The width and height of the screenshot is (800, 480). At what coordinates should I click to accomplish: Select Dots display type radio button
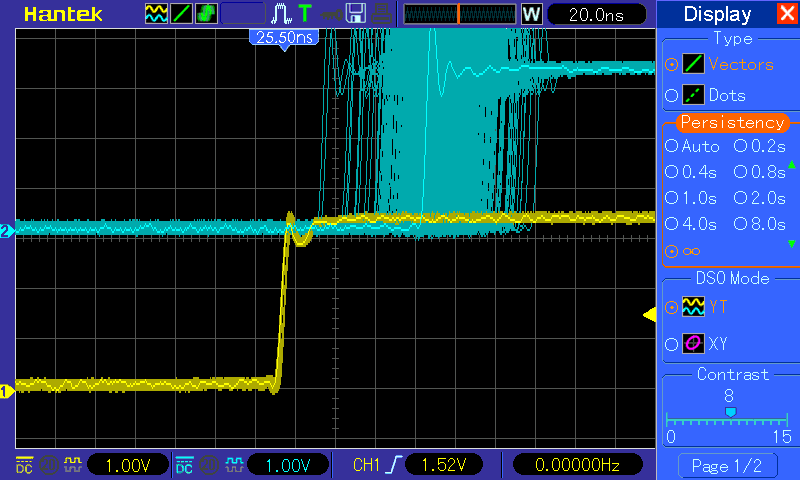click(671, 95)
